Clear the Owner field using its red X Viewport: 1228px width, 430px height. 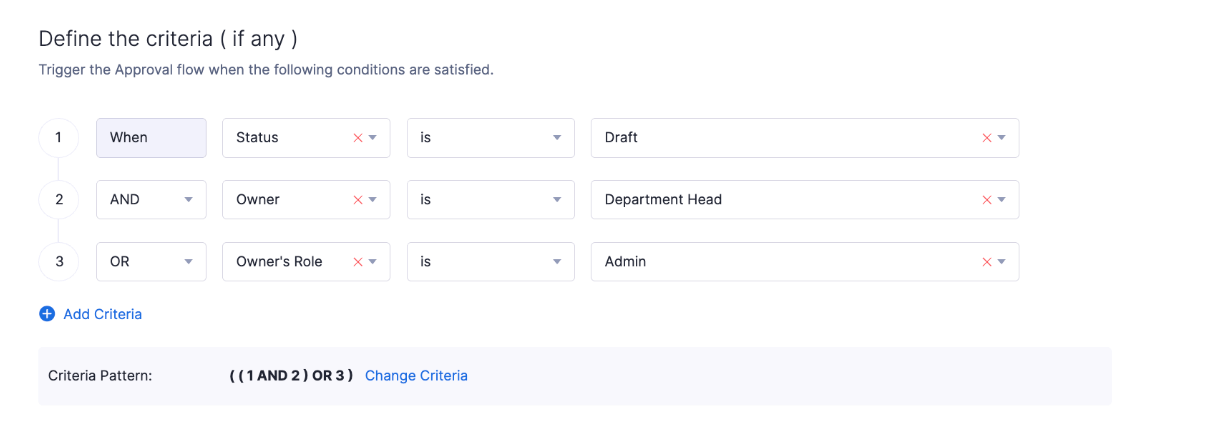point(358,200)
